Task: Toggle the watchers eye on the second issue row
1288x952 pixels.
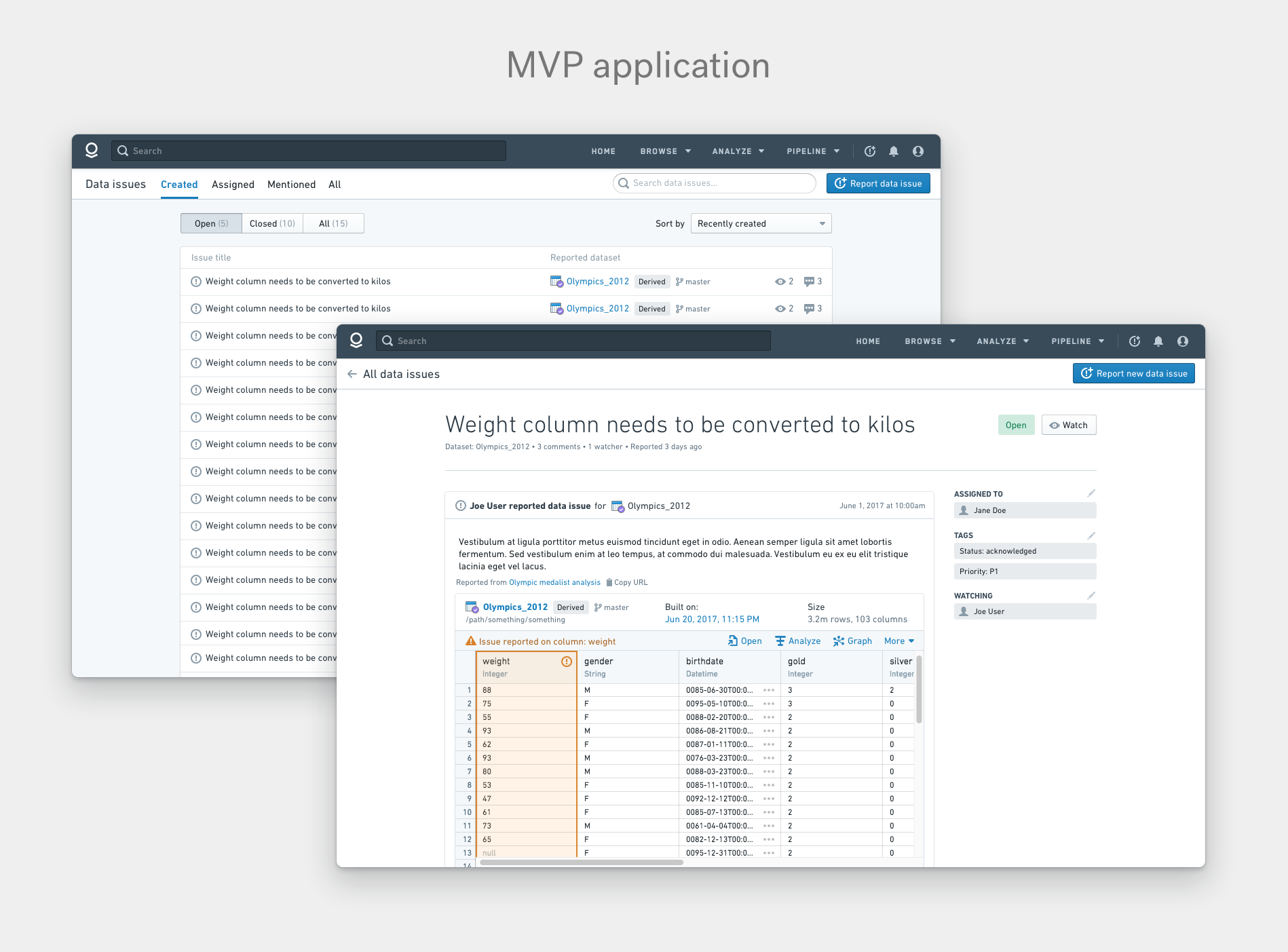Action: point(780,309)
